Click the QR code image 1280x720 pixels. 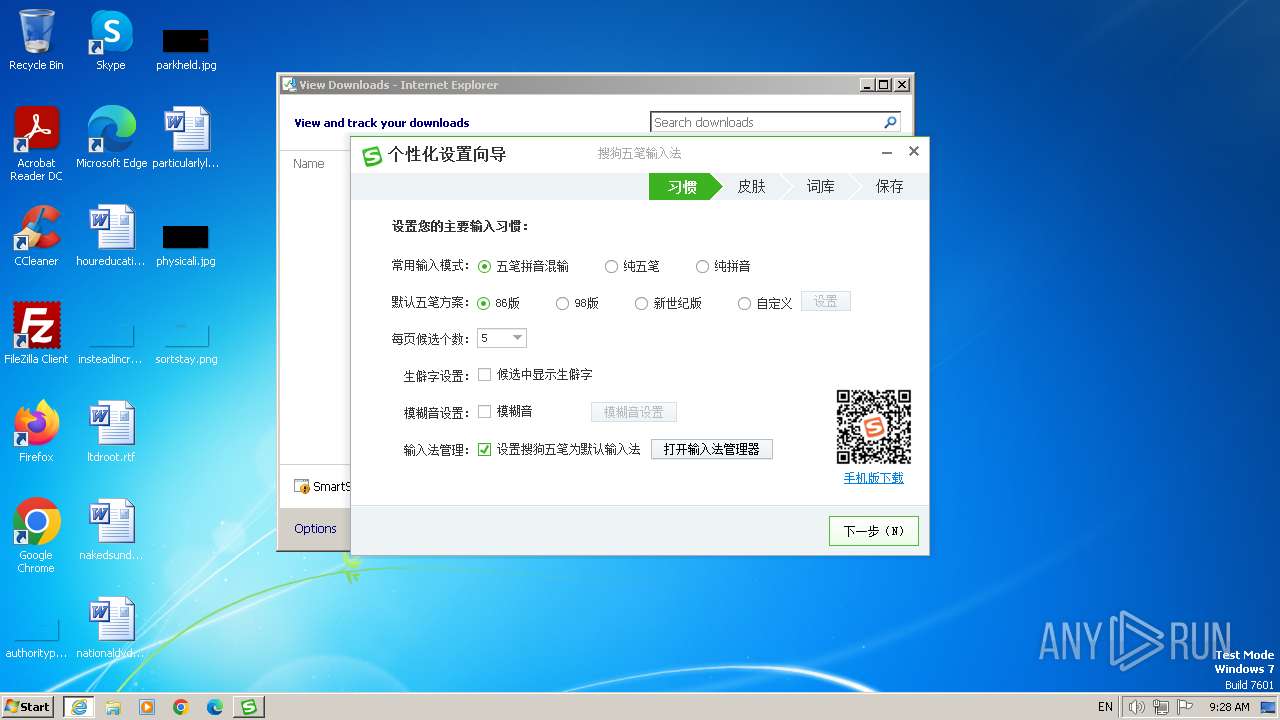(x=874, y=427)
